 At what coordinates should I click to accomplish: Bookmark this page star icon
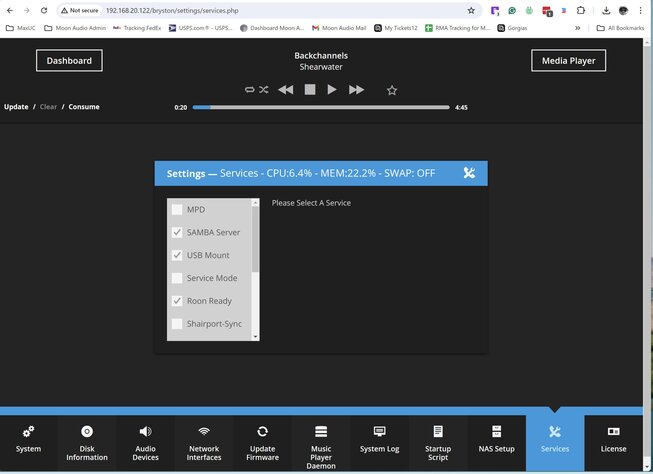(x=471, y=10)
